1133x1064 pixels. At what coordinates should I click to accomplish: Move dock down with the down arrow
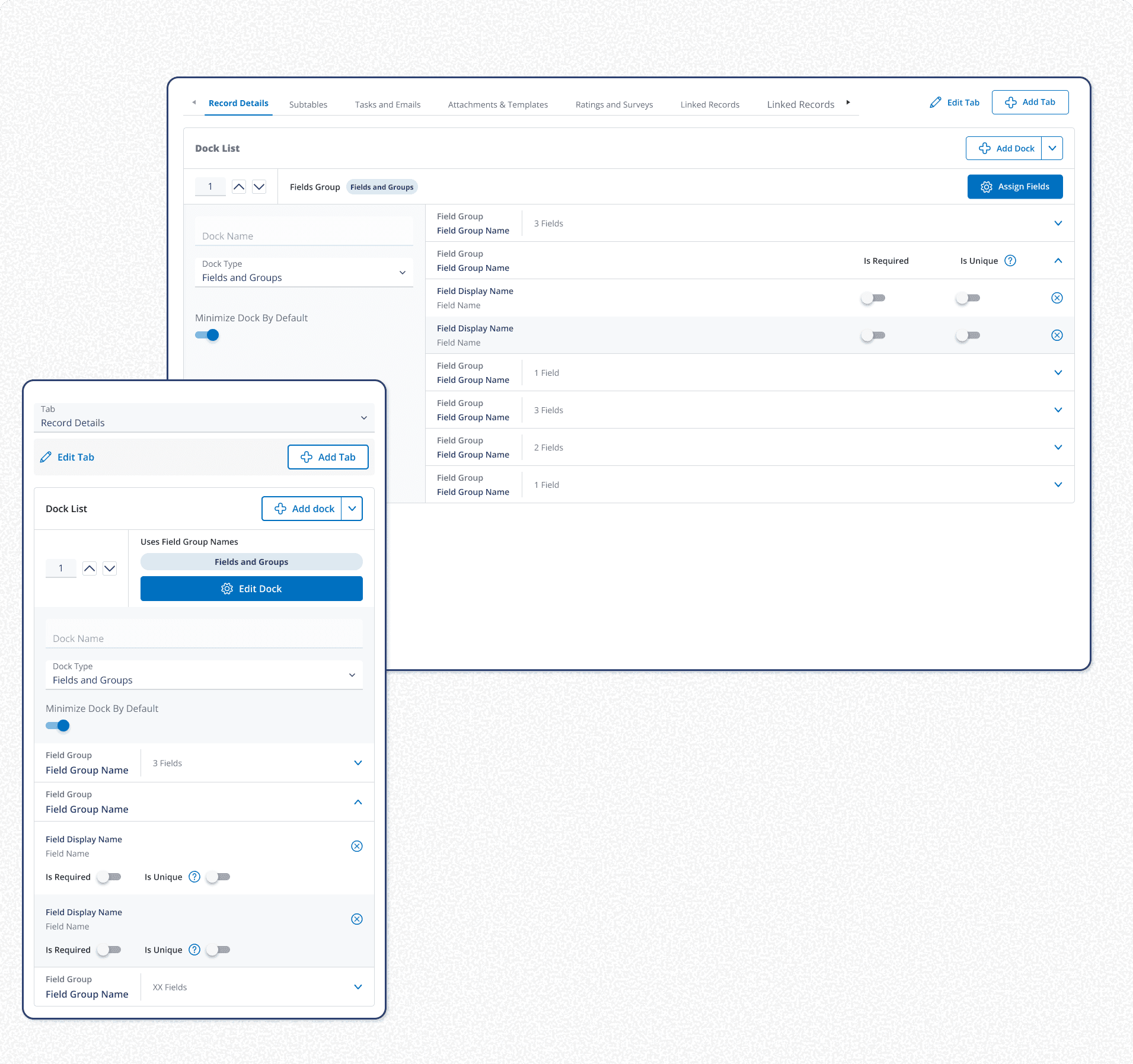[x=259, y=186]
